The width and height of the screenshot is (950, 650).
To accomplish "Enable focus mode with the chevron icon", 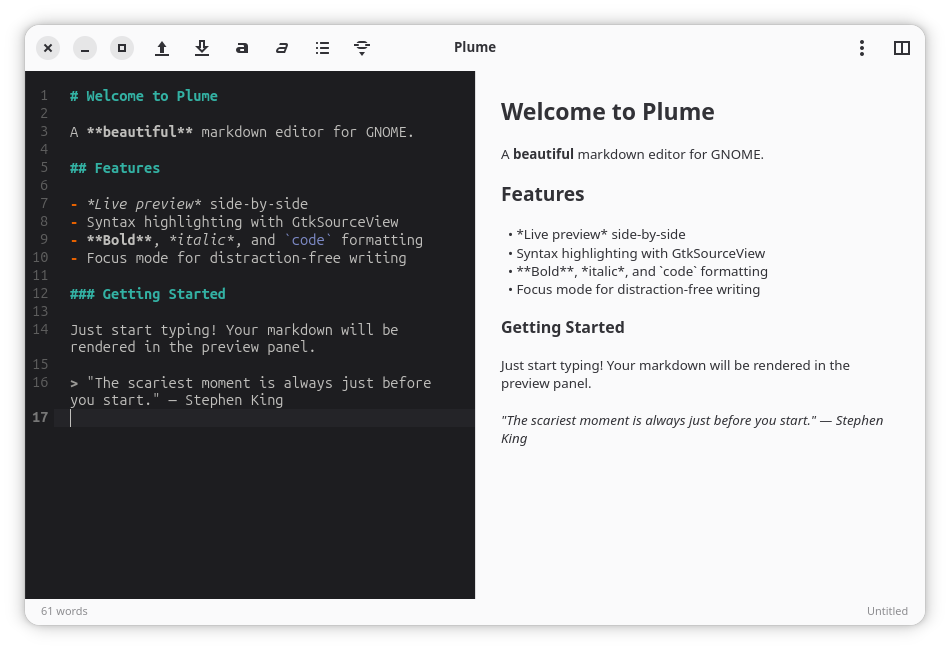I will coord(361,47).
